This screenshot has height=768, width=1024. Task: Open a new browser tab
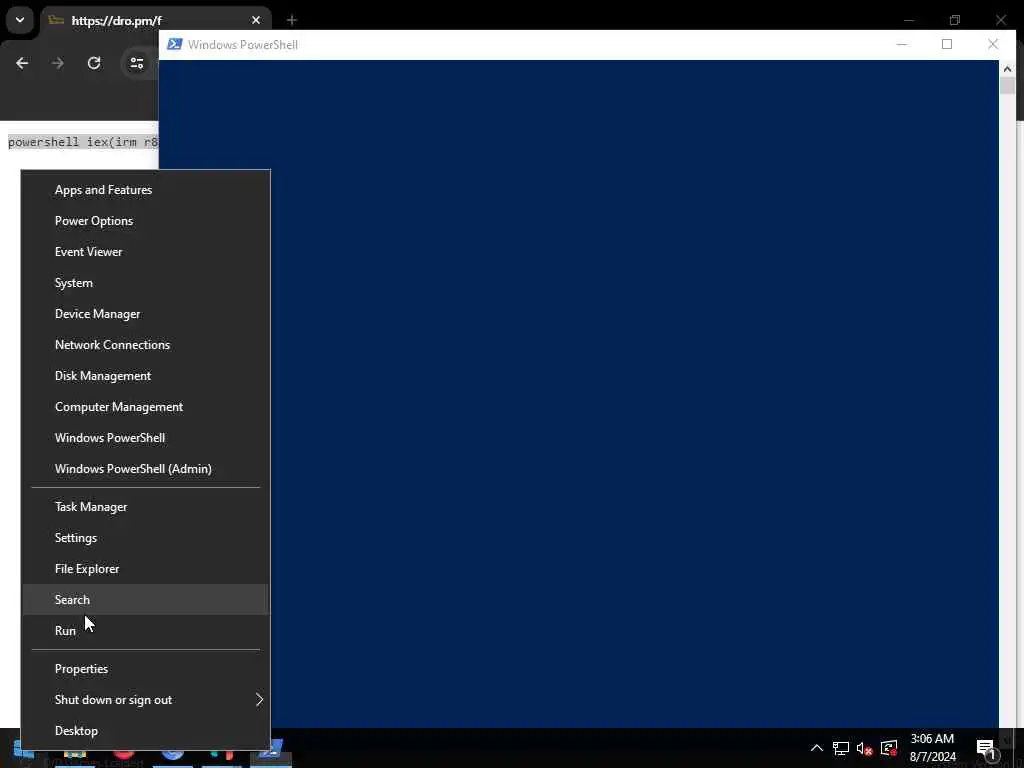(292, 20)
